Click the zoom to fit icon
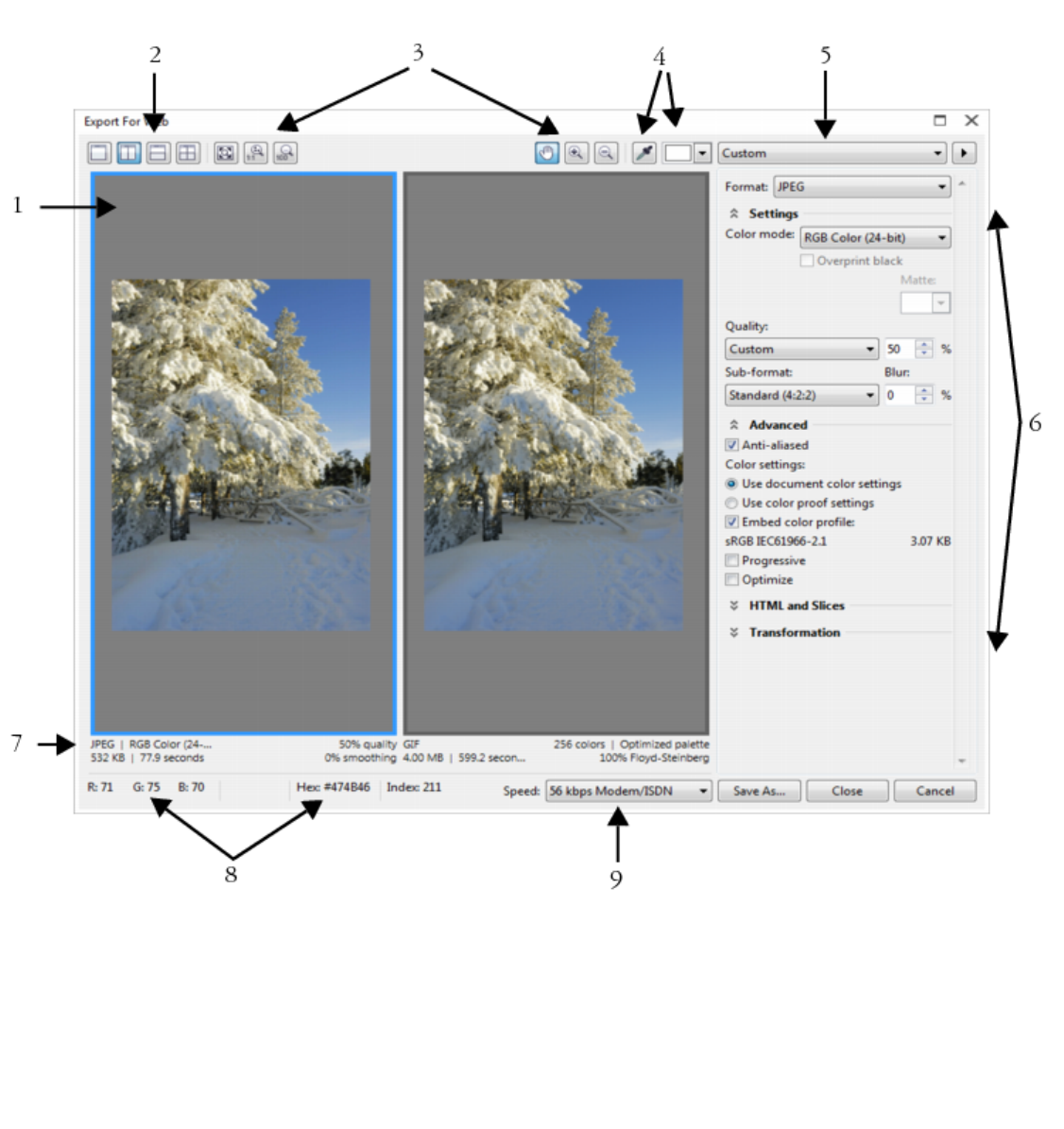Viewport: 1064px width, 1129px height. click(x=226, y=153)
